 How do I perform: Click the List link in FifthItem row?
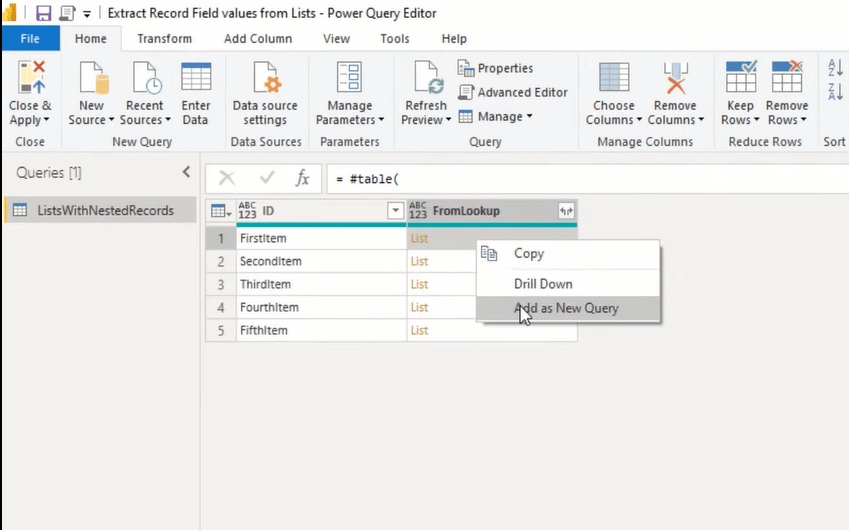click(x=419, y=330)
